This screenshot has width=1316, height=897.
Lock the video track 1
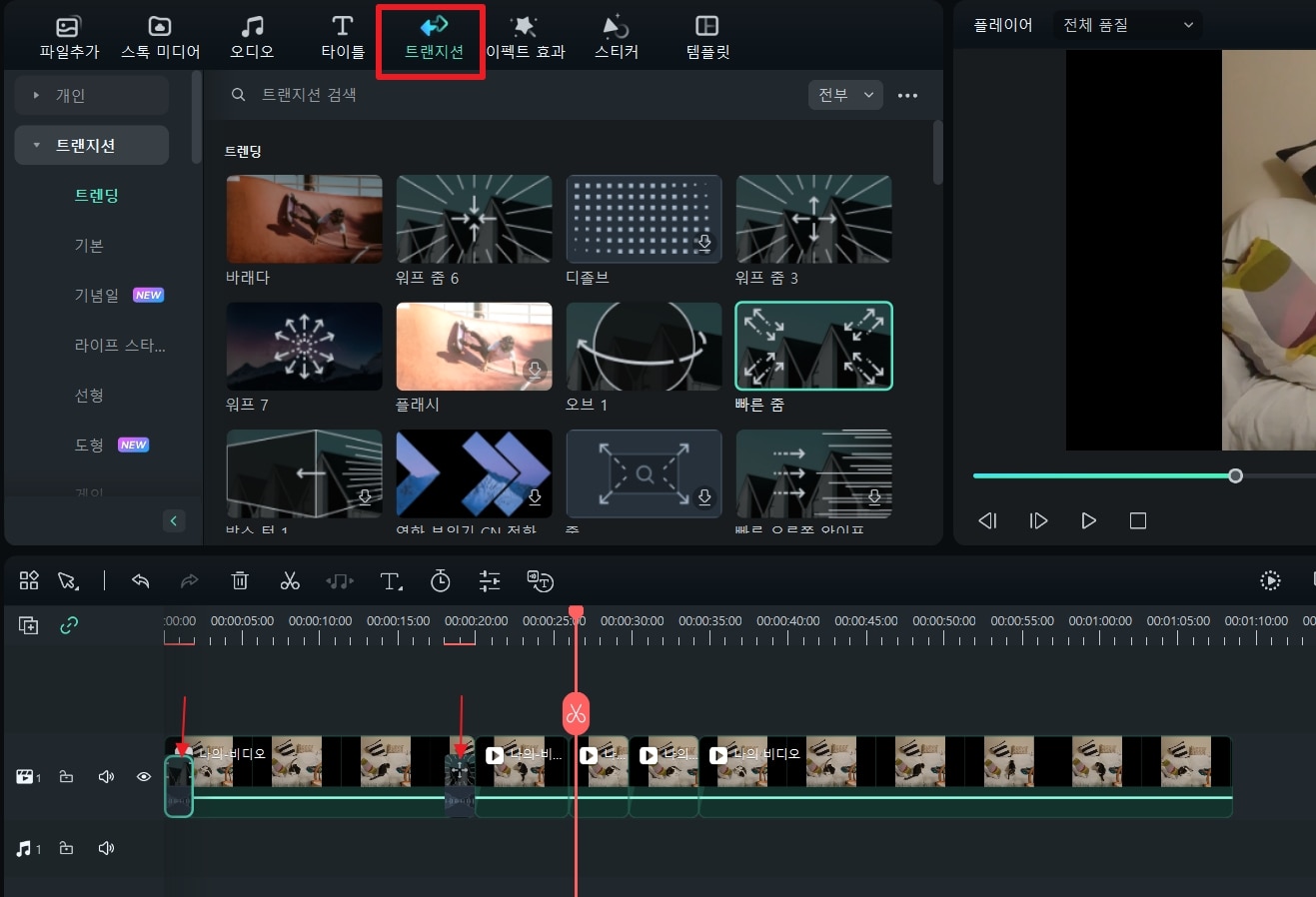[x=66, y=776]
